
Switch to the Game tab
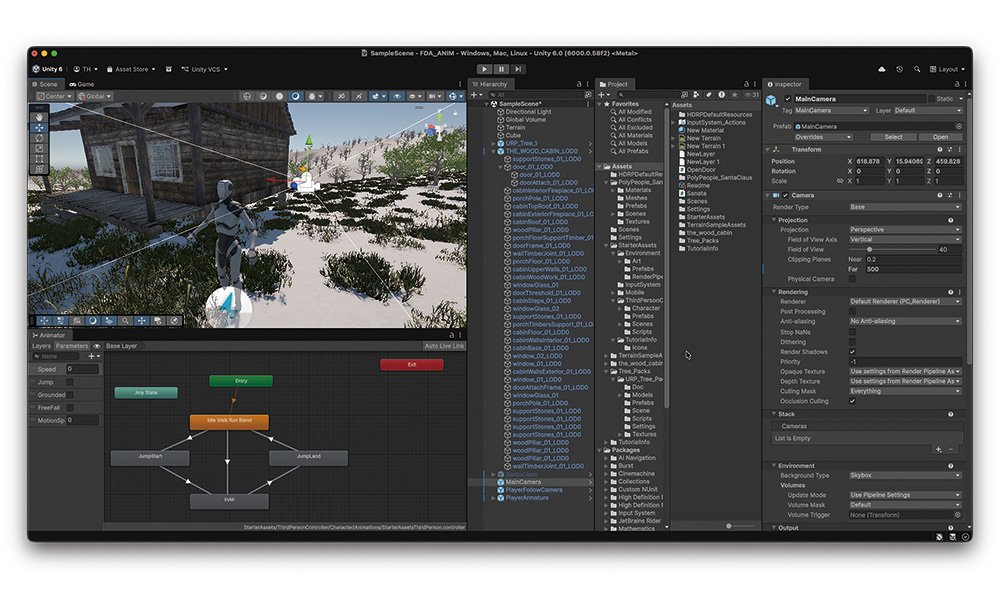82,84
